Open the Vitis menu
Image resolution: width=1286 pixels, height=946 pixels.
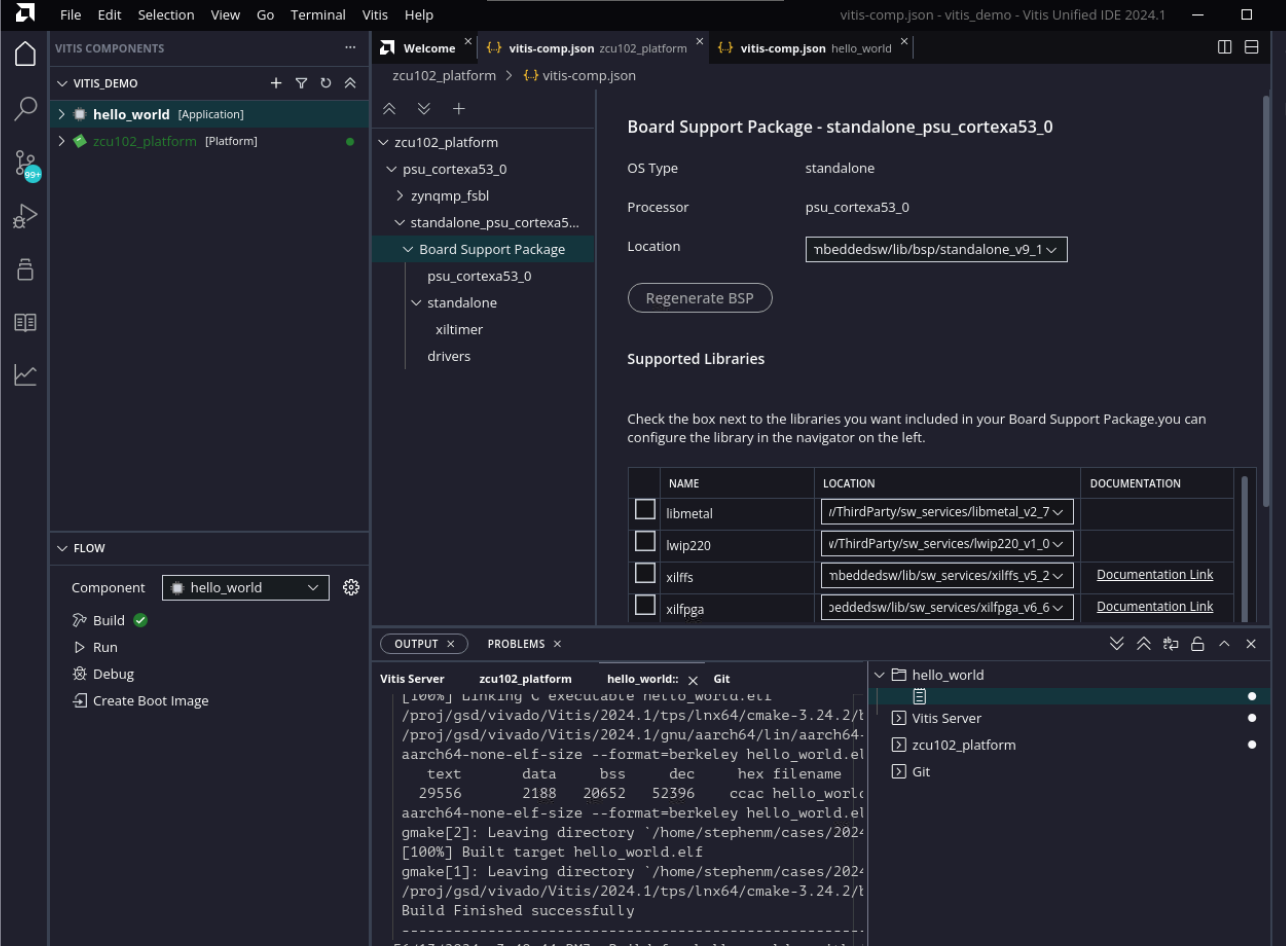point(375,15)
